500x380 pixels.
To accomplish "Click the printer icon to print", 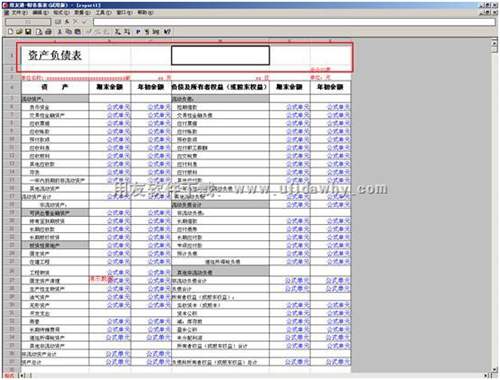I will coord(48,32).
